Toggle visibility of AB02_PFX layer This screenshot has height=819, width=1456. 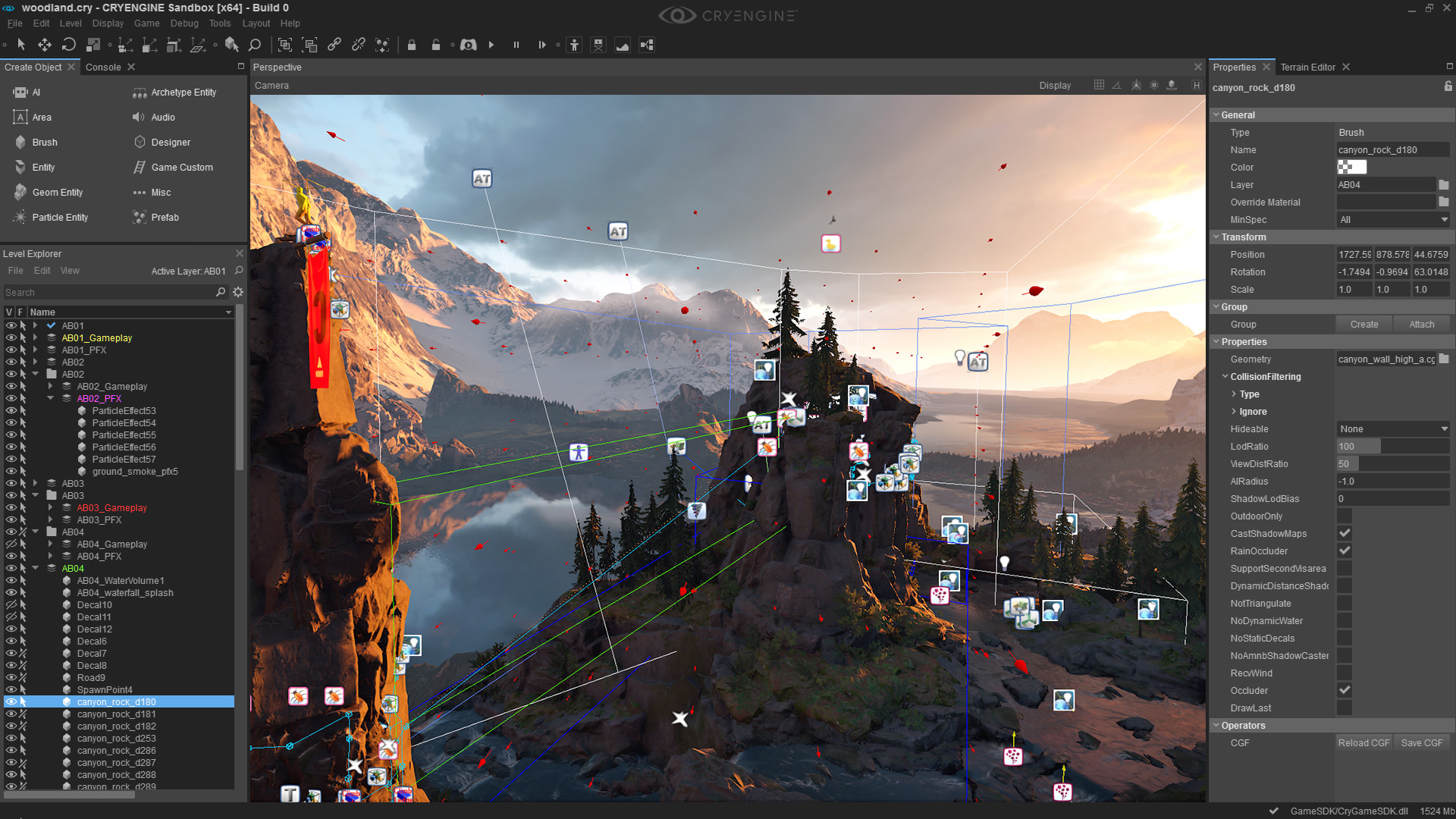click(9, 398)
